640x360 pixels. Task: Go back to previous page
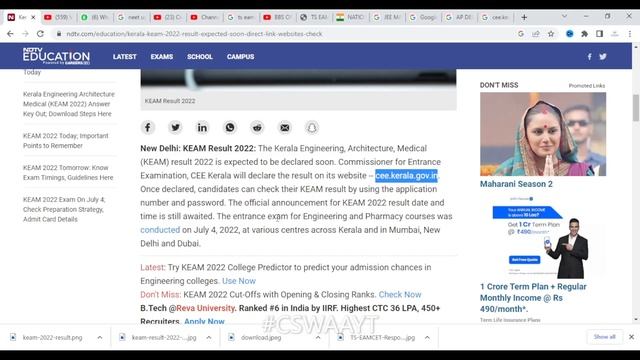[11, 34]
